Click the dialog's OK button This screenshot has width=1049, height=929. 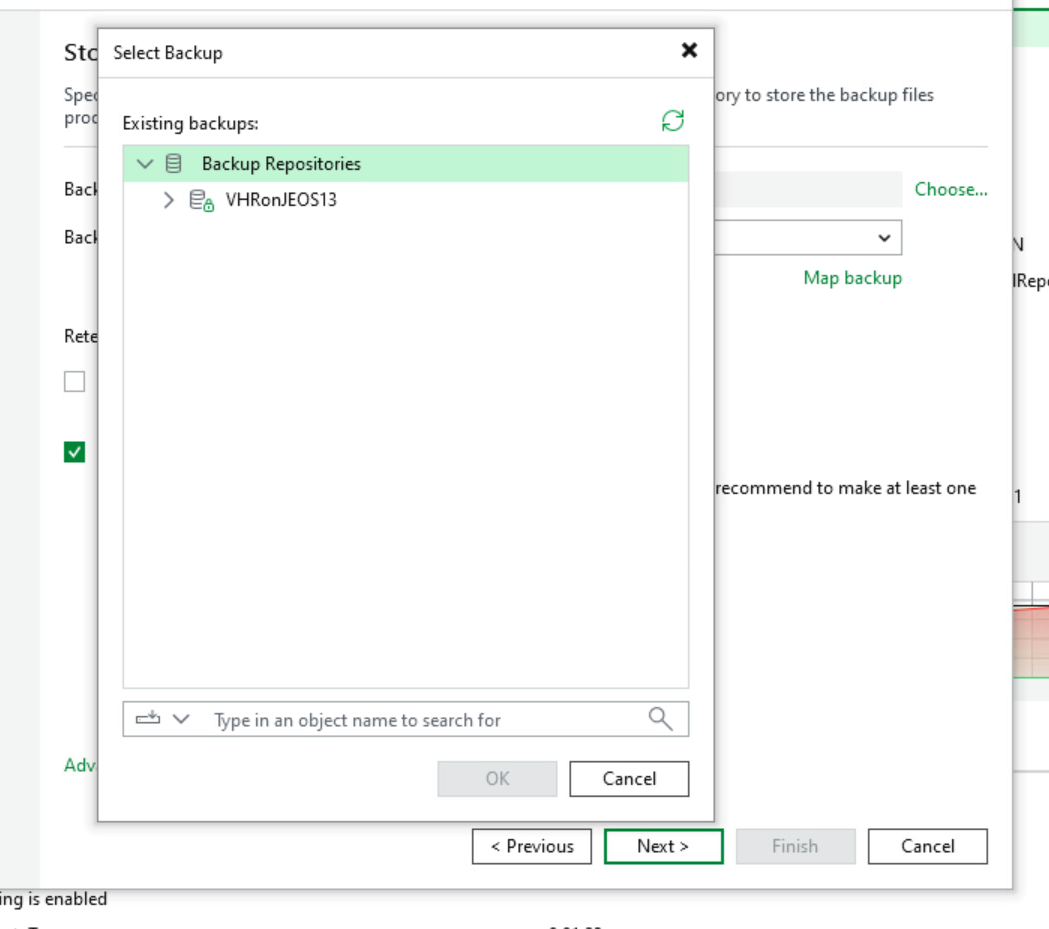coord(497,779)
